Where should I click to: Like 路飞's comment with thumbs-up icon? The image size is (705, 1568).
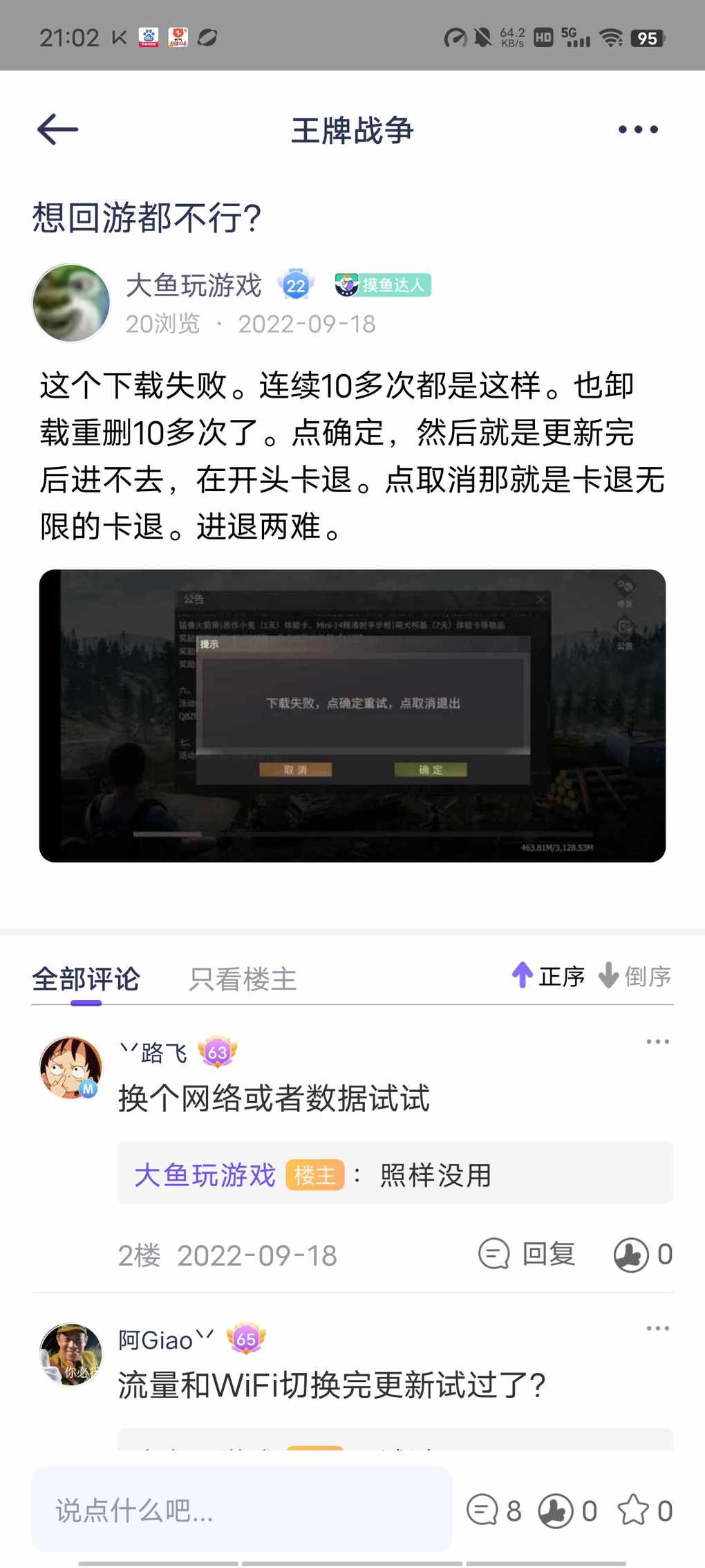pyautogui.click(x=631, y=1254)
